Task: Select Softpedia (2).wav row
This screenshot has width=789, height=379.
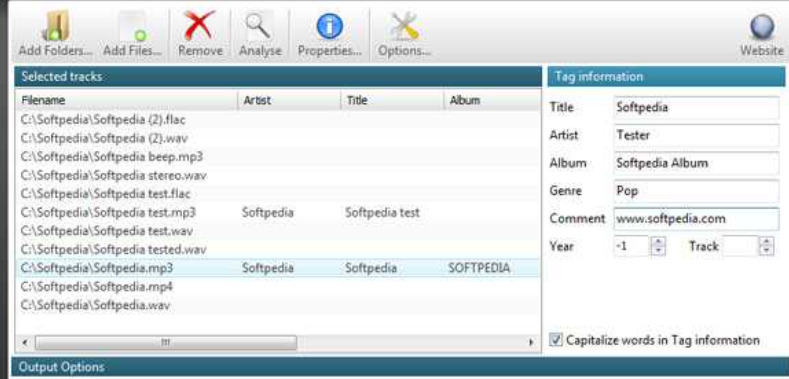Action: pyautogui.click(x=278, y=138)
